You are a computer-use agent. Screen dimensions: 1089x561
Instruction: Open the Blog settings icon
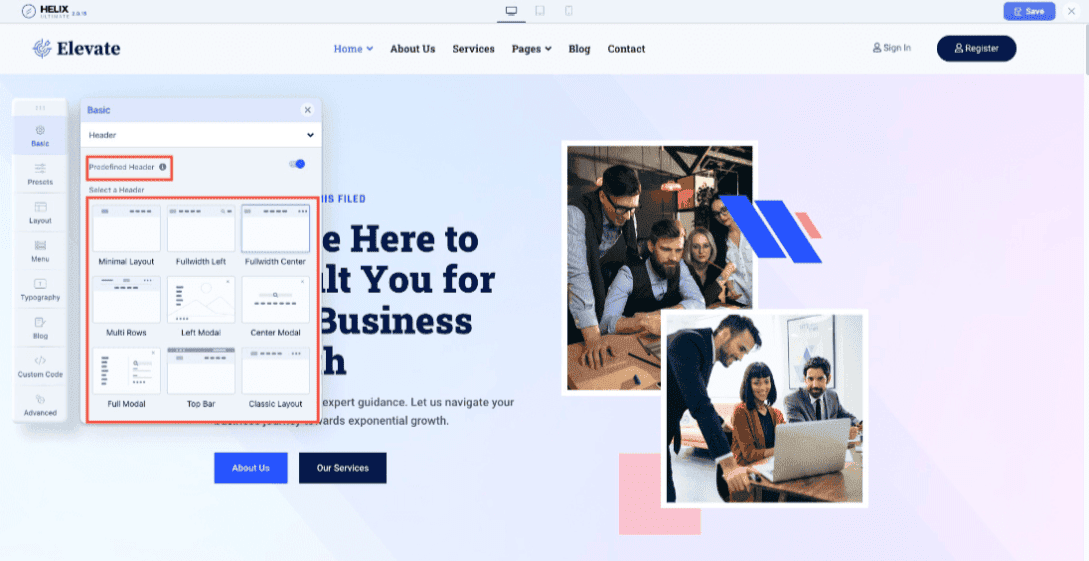pyautogui.click(x=40, y=328)
